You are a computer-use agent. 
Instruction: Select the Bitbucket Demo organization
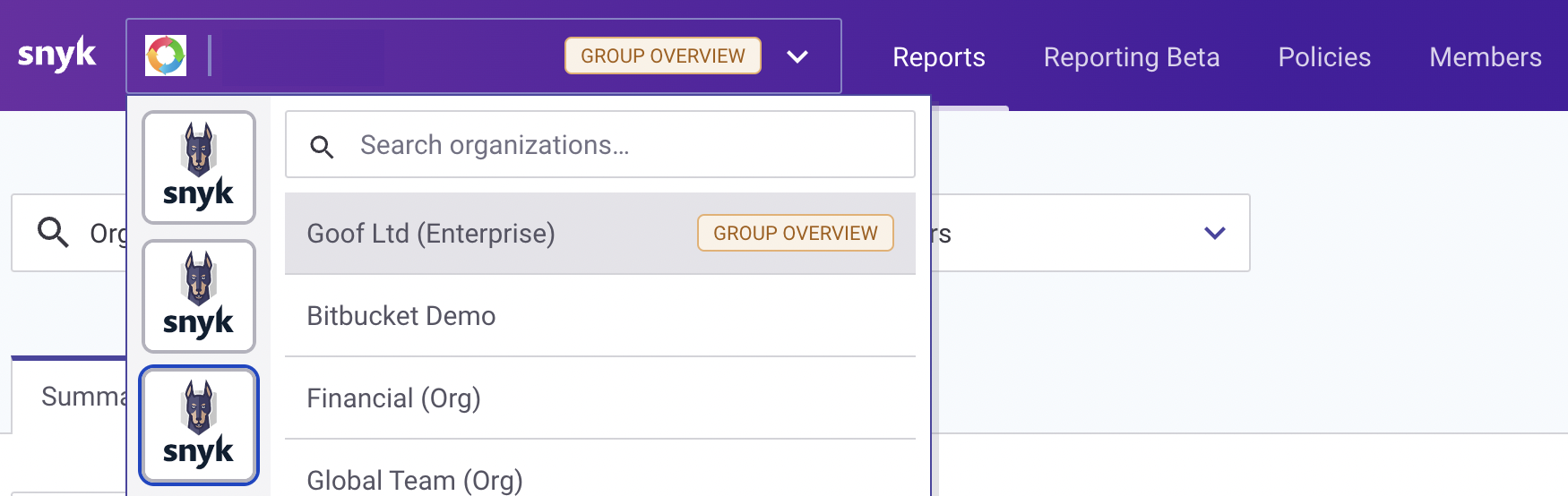(600, 316)
